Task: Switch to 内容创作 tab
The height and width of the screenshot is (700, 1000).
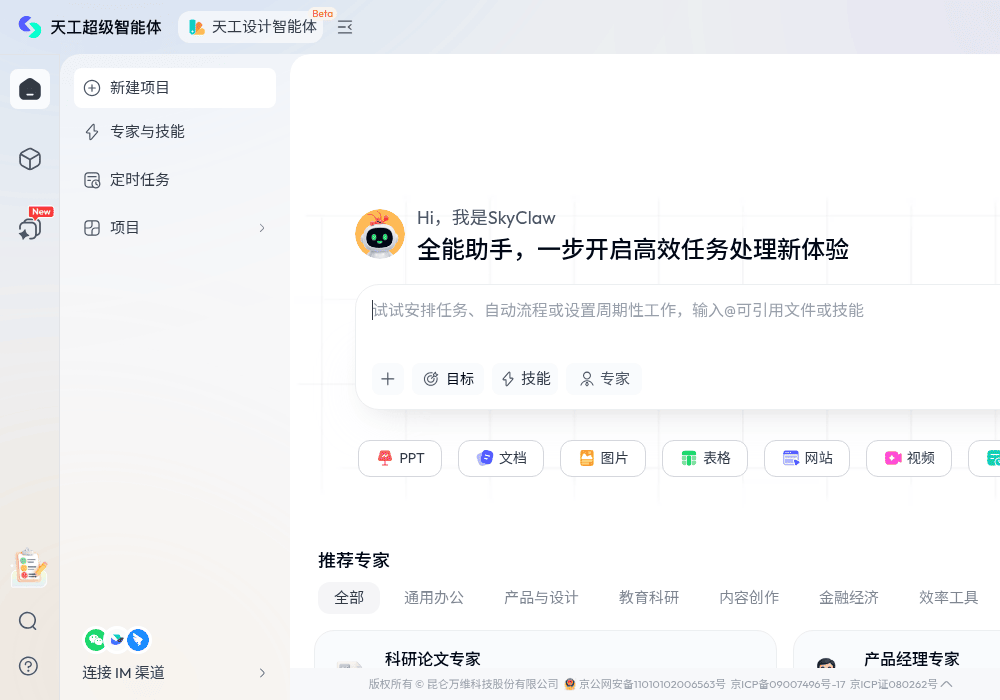Action: 749,598
